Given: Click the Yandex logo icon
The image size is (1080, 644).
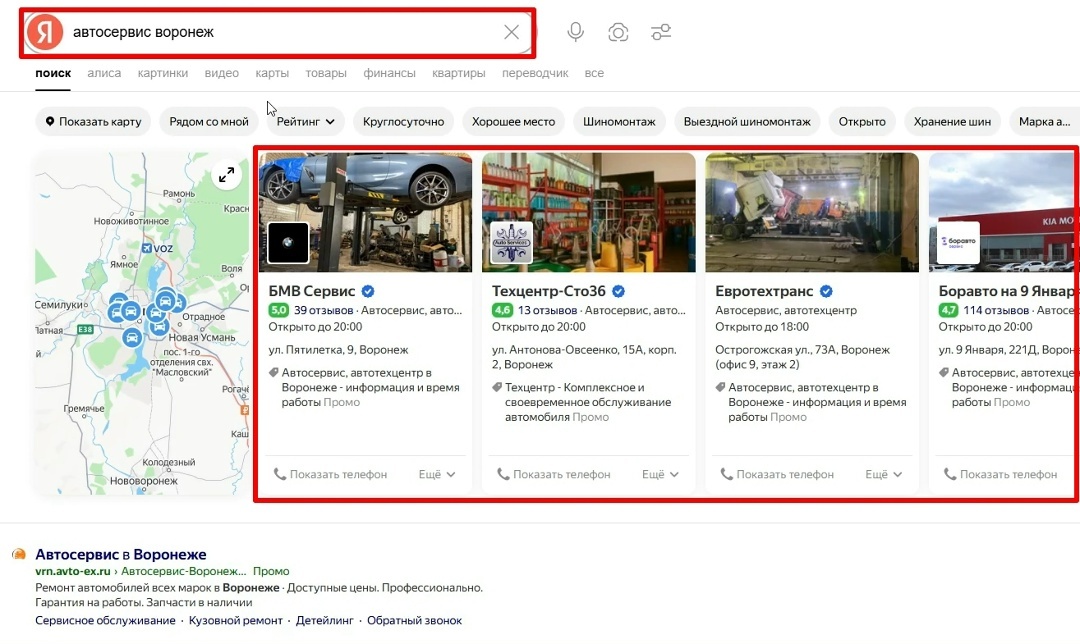Looking at the screenshot, I should click(45, 32).
